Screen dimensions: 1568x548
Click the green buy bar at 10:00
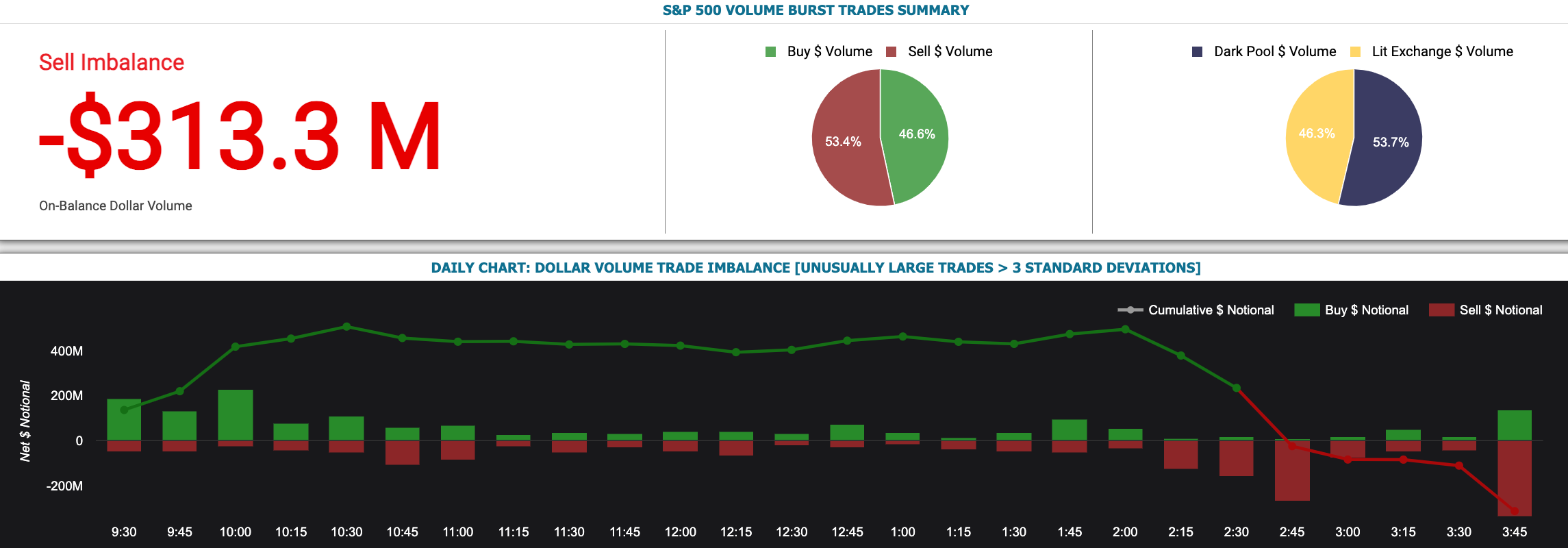click(x=236, y=415)
